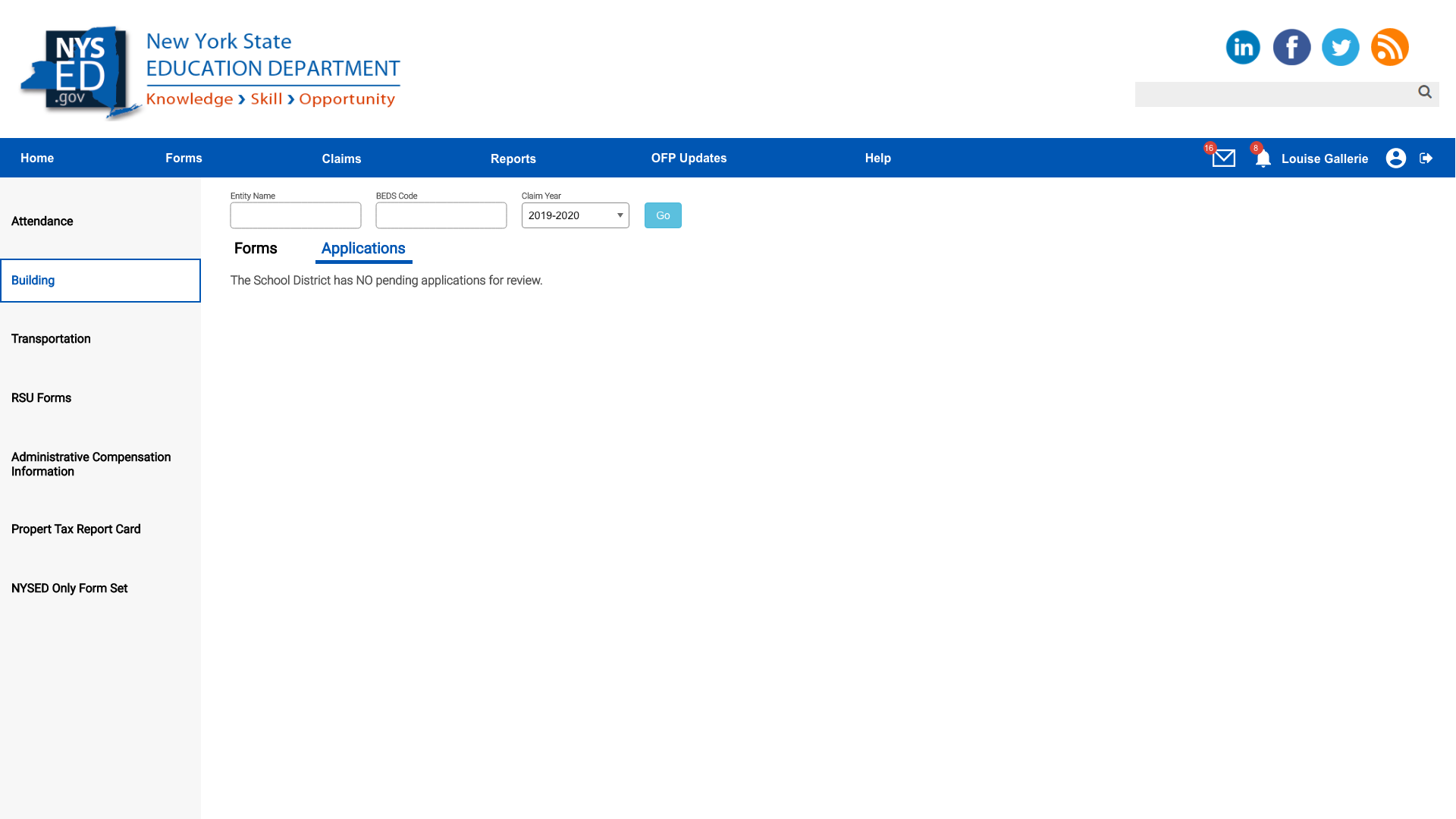
Task: Switch to the Forms tab
Action: [256, 248]
